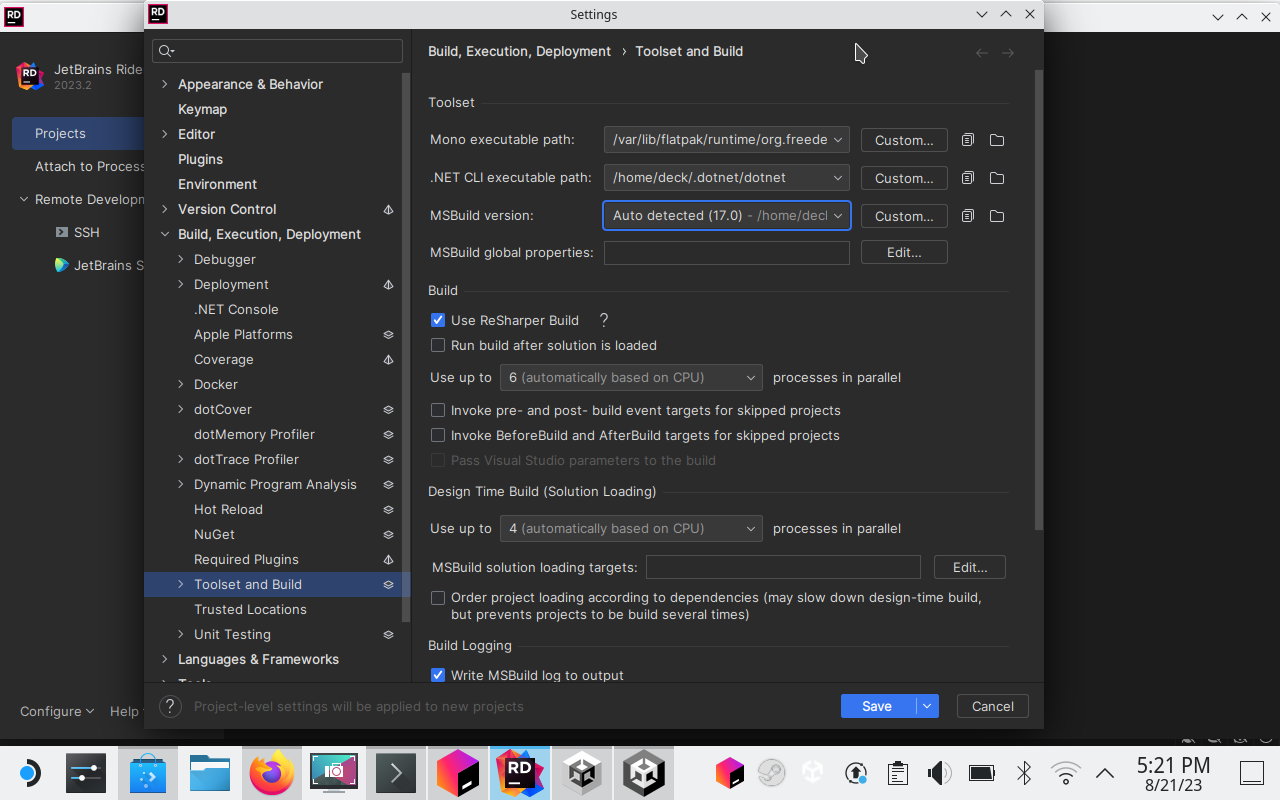
Task: Launch Firefox from the taskbar
Action: (272, 773)
